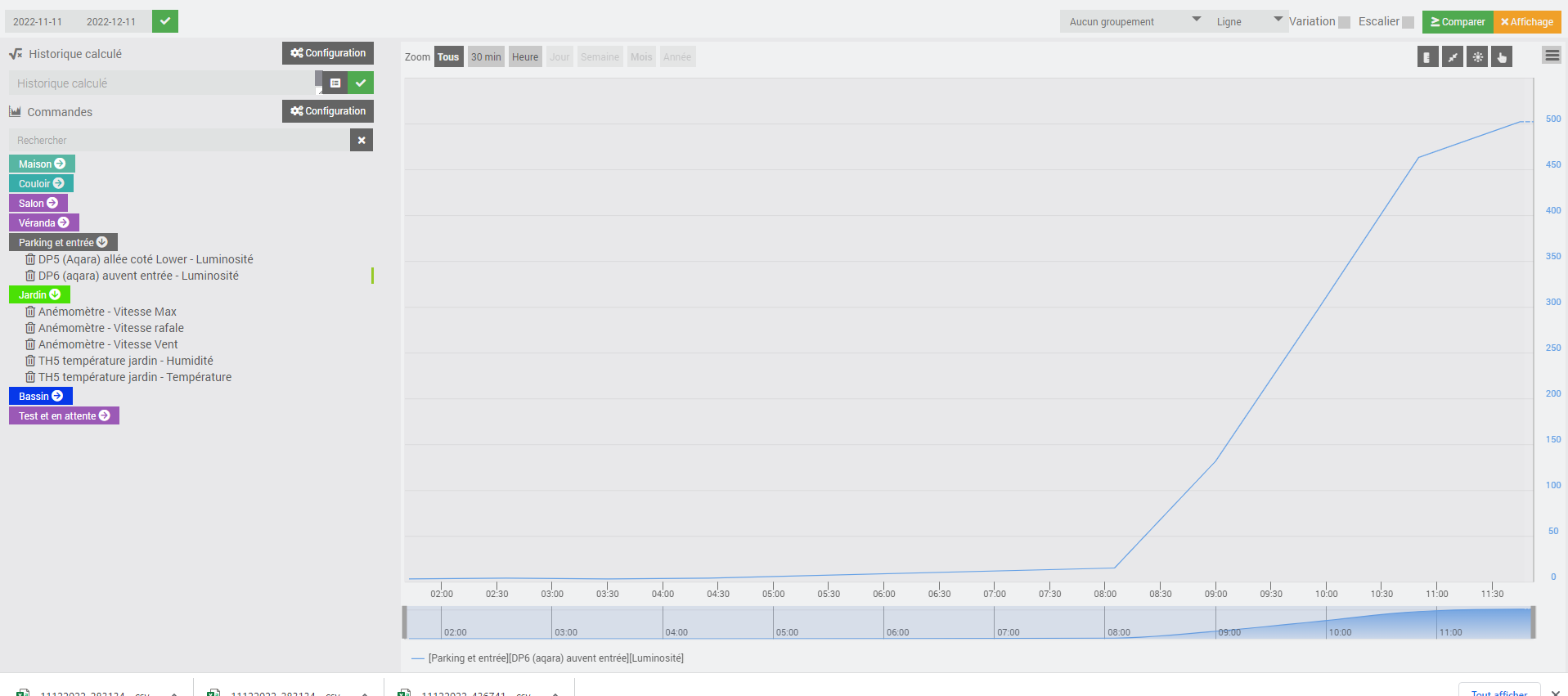Delete history of Anémomètre Vitesse rafale
This screenshot has height=696, width=1568.
point(30,328)
